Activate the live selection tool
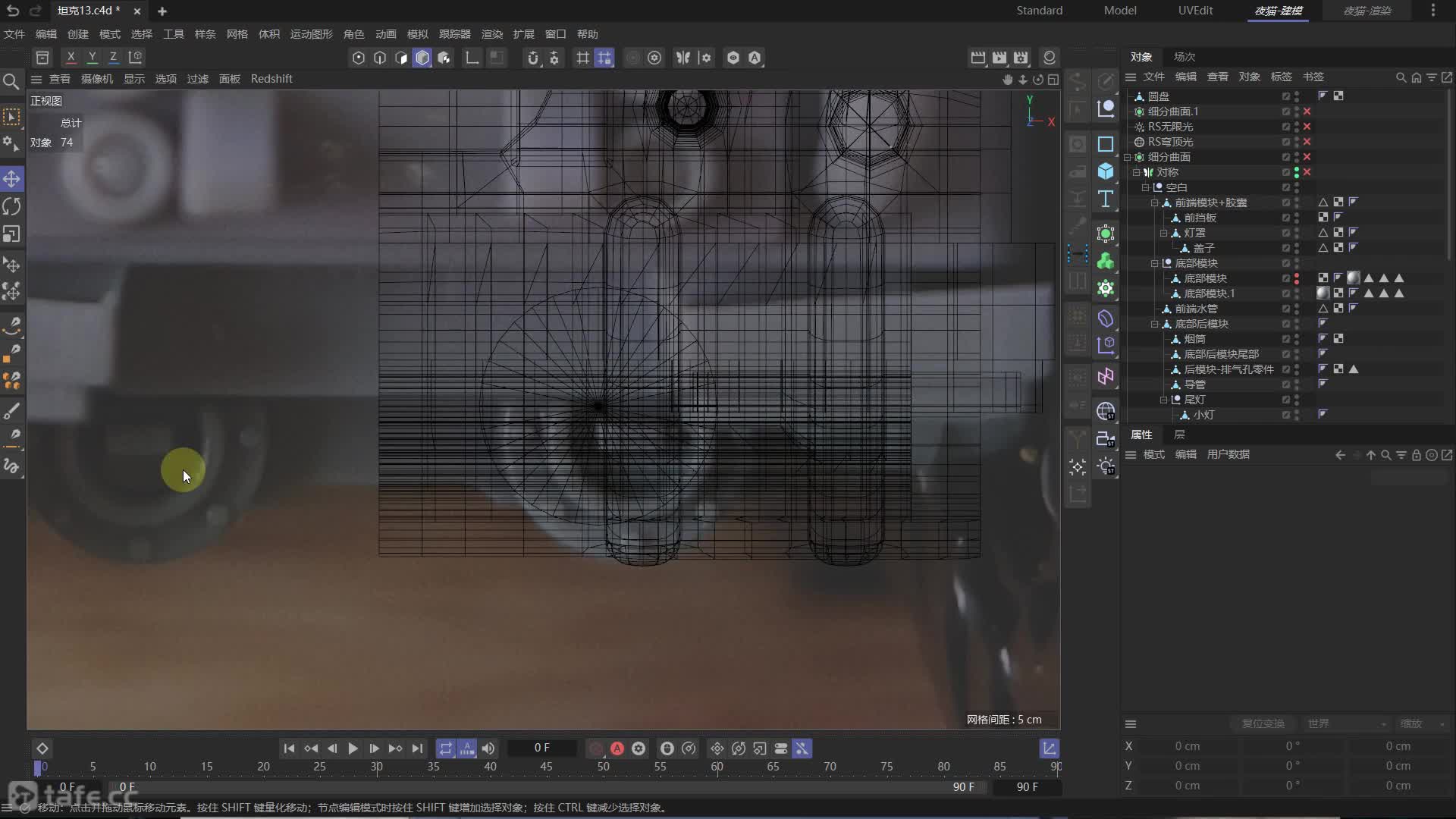The height and width of the screenshot is (819, 1456). 11,116
